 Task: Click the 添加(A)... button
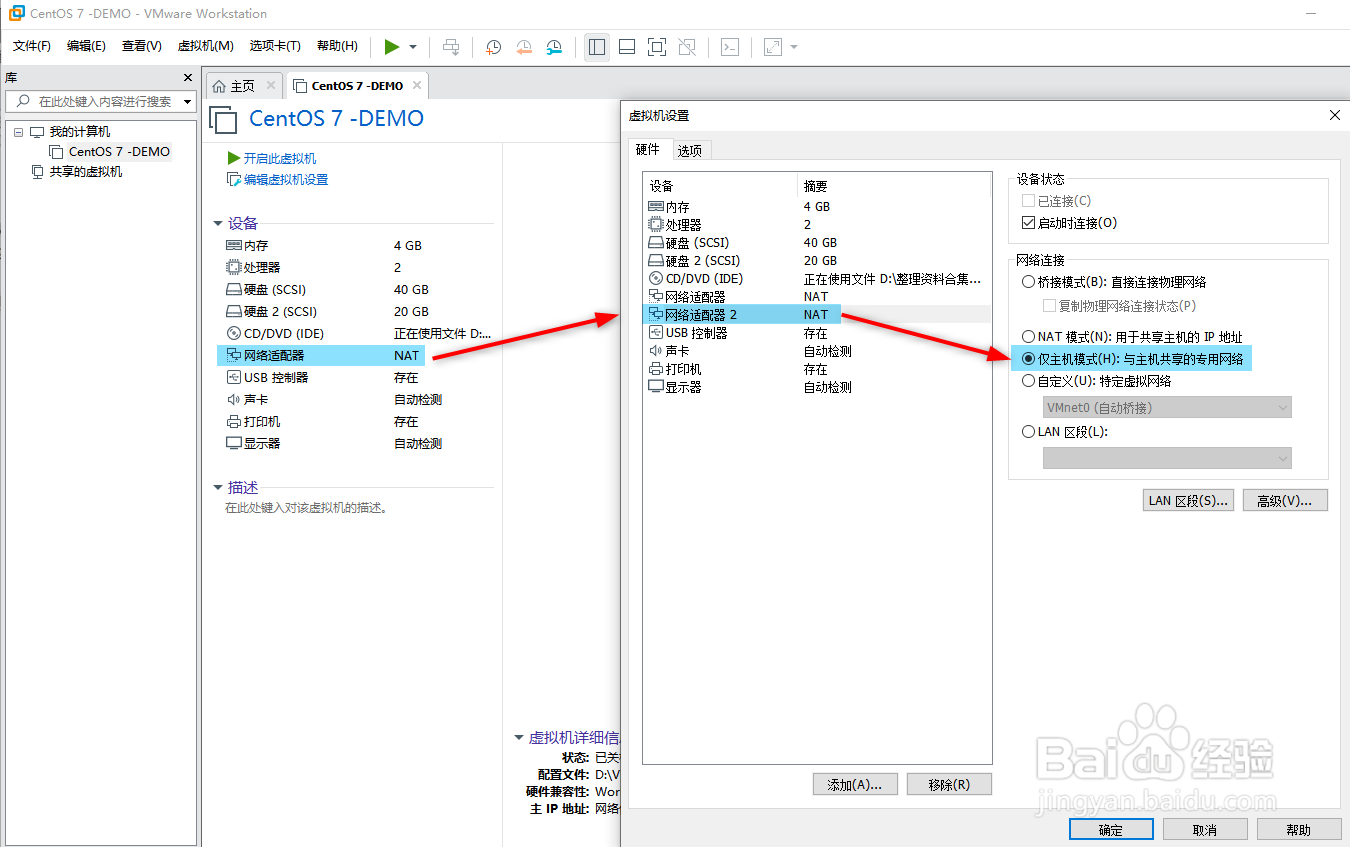tap(855, 784)
